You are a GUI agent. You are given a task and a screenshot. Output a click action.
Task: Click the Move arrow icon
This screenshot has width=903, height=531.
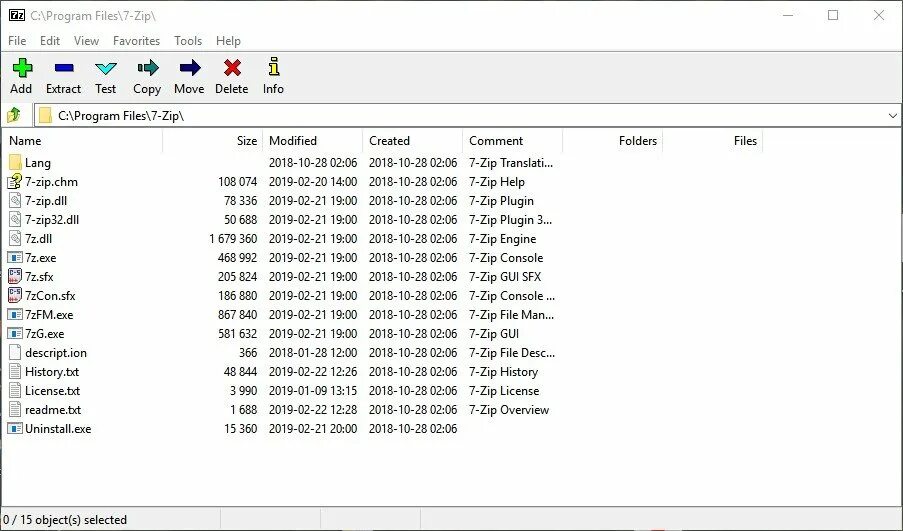pos(189,68)
